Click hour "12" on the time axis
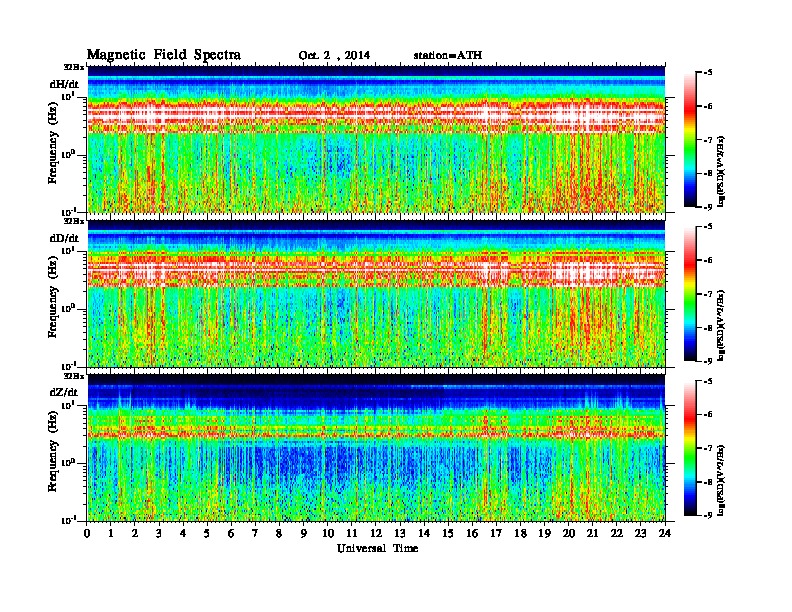This screenshot has height=612, width=792. (x=376, y=534)
